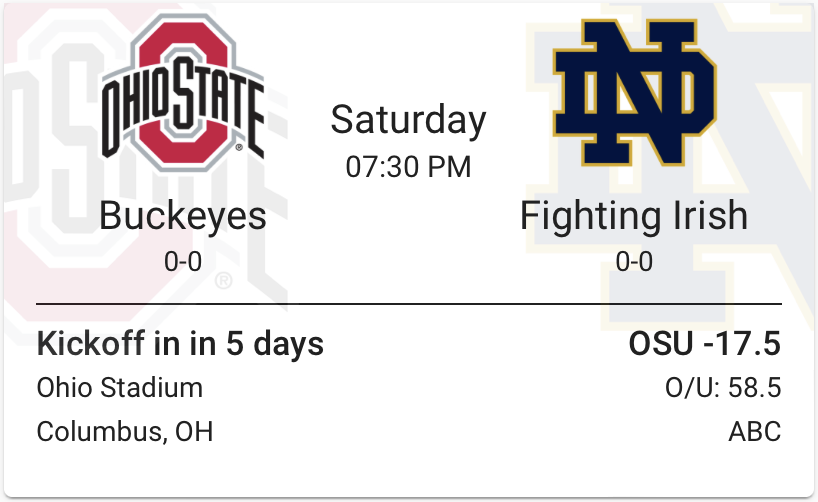This screenshot has width=818, height=502.
Task: Click the registered trademark symbol beside Ohio State logo
Action: click(240, 148)
